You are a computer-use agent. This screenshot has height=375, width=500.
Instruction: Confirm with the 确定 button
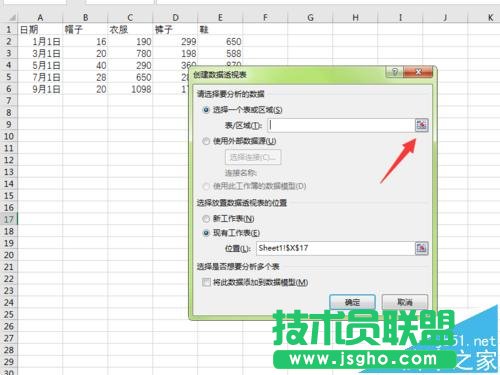click(x=352, y=302)
